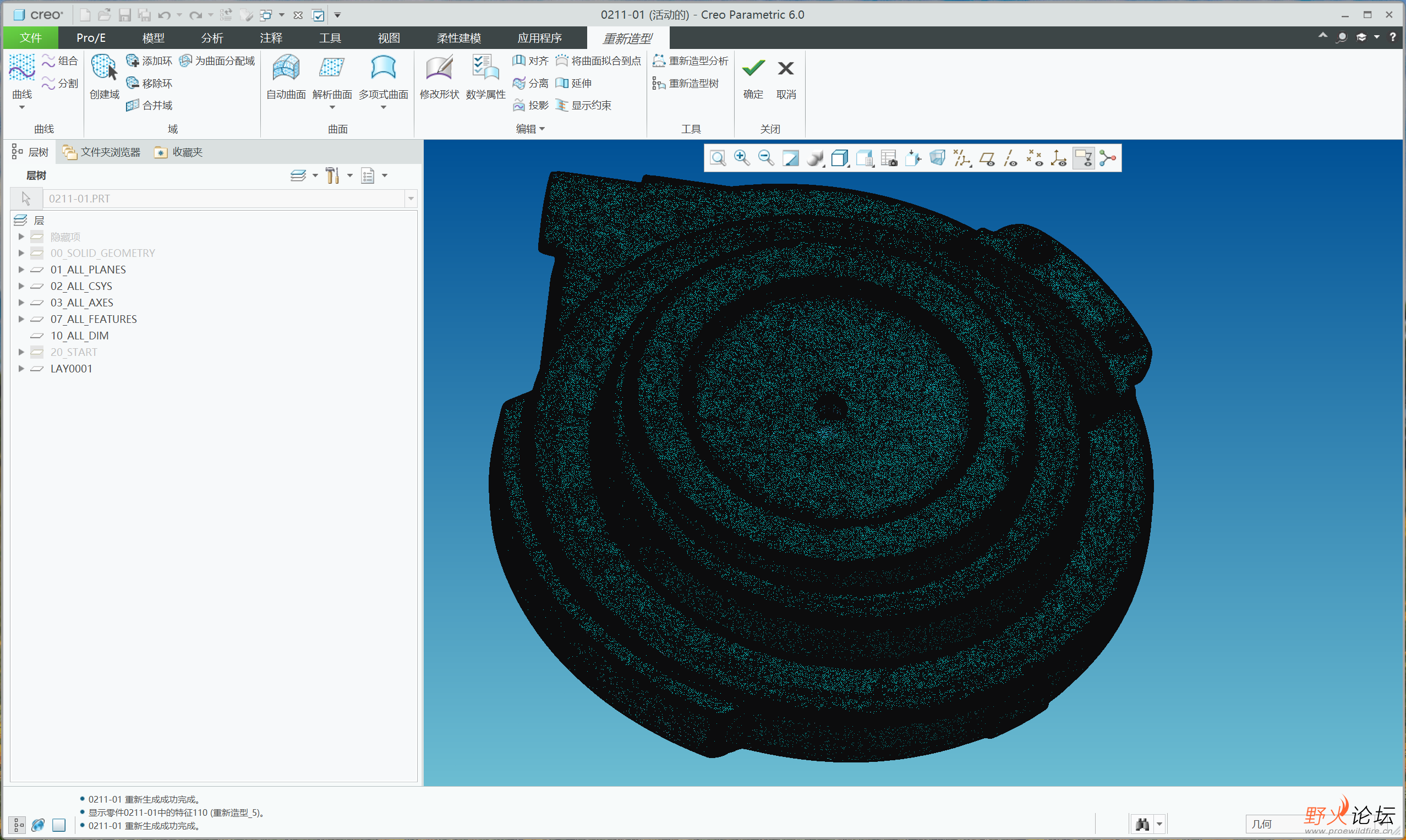The width and height of the screenshot is (1406, 840).
Task: Expand the 20_START tree node
Action: (21, 352)
